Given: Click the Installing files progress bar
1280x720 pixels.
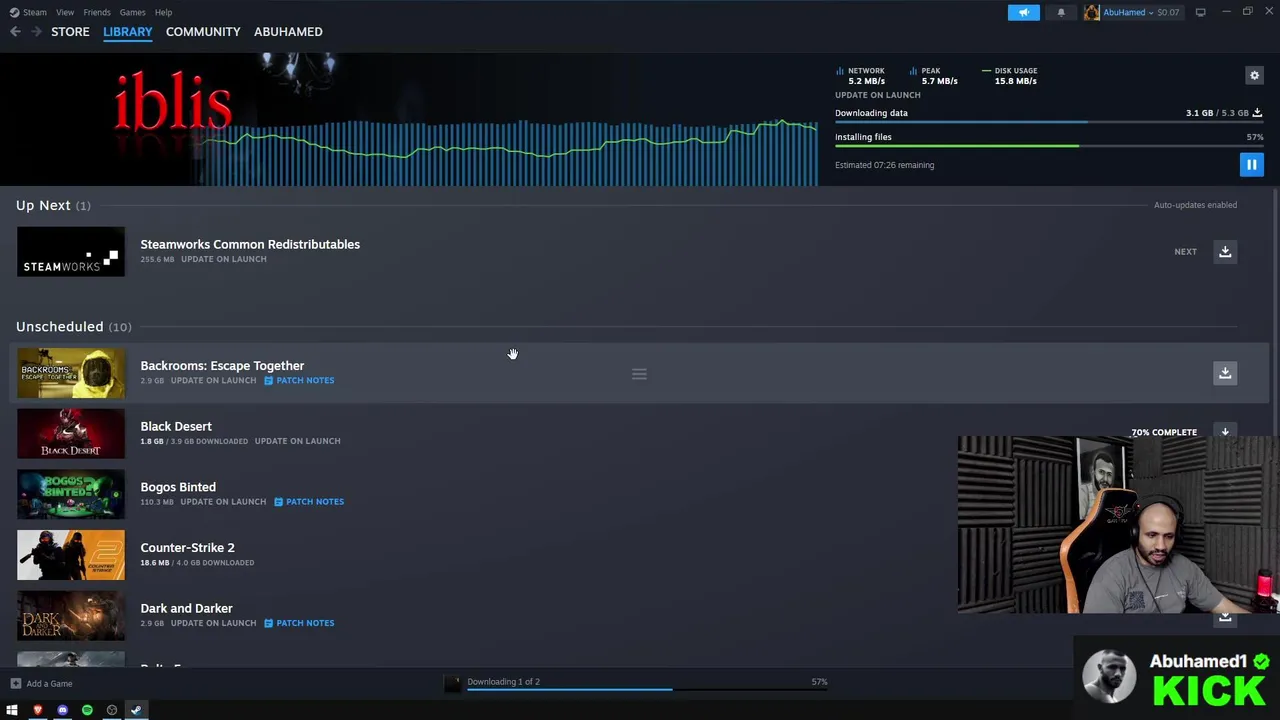Looking at the screenshot, I should (1049, 146).
